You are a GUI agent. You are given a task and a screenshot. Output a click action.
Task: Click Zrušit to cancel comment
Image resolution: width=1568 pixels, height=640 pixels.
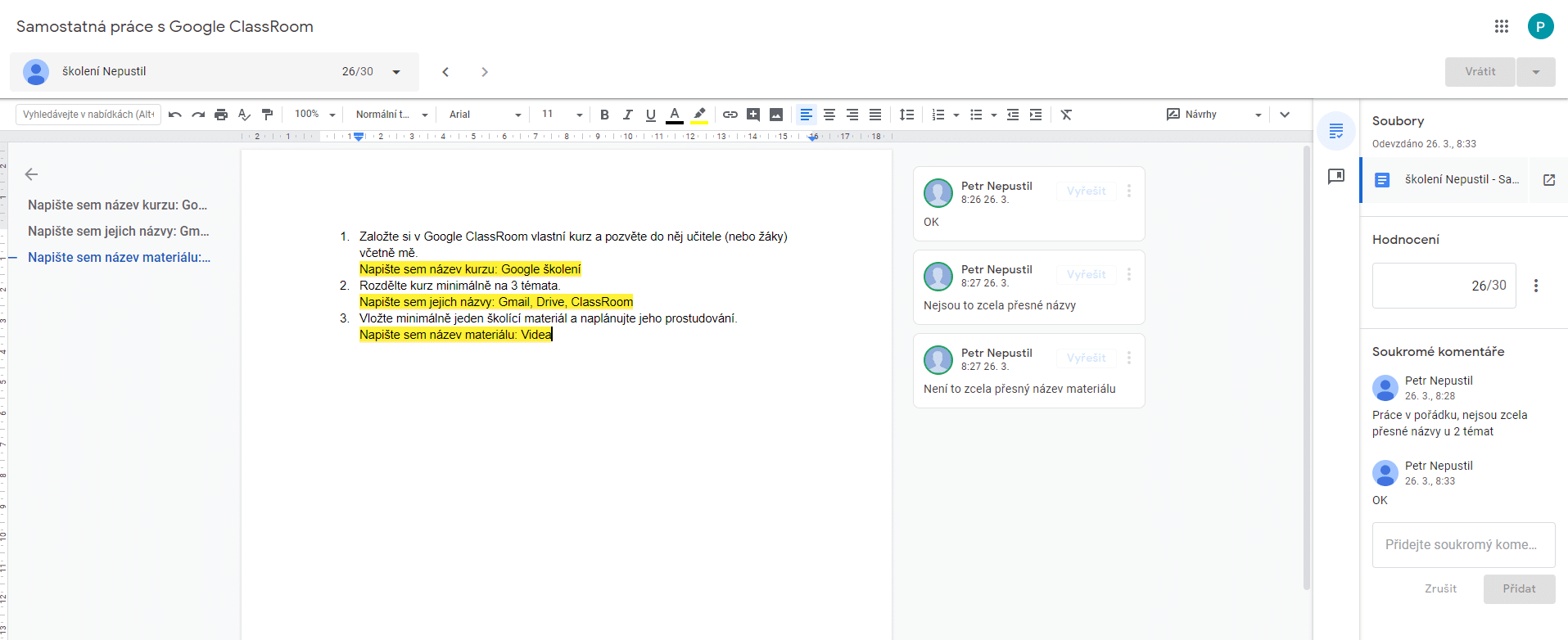point(1441,588)
